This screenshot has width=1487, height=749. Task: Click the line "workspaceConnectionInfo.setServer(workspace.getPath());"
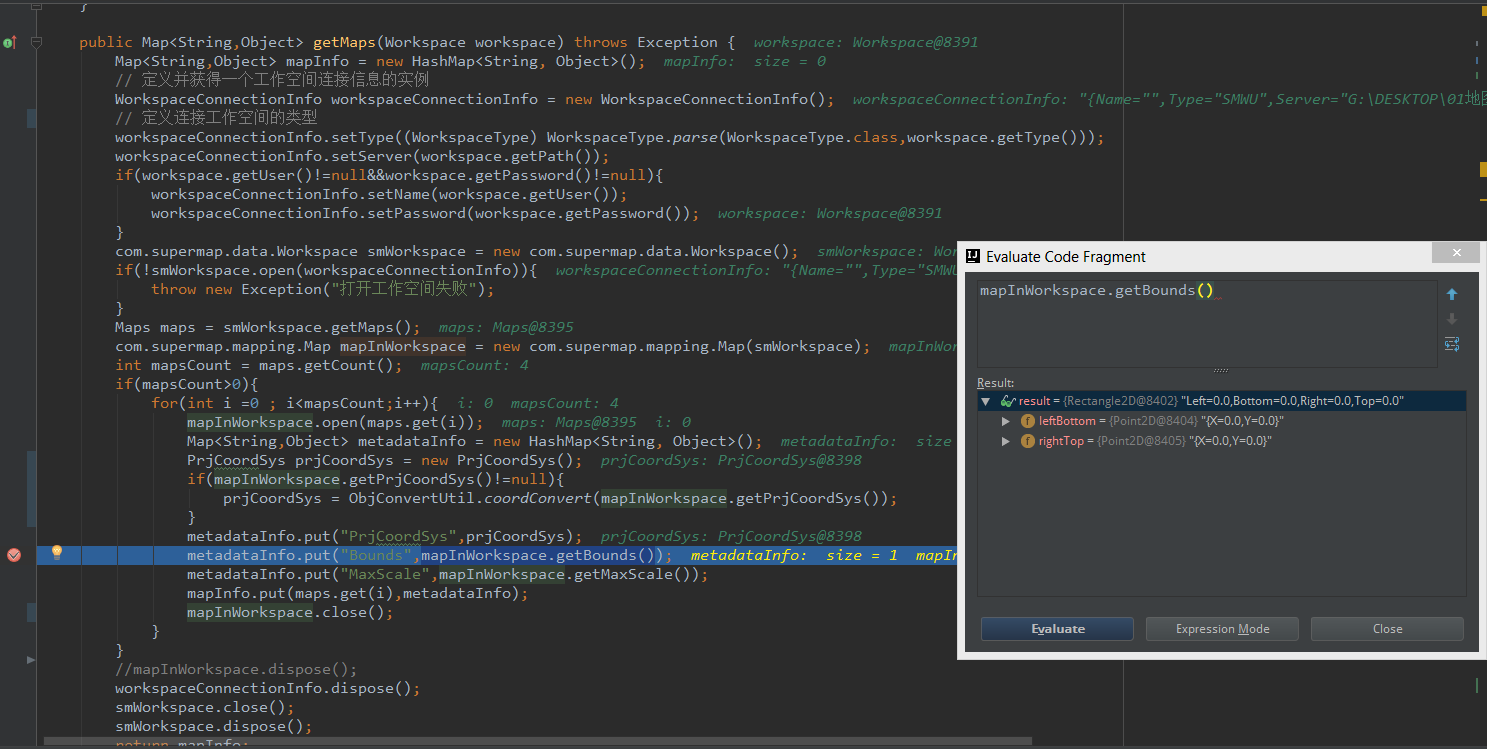[362, 156]
